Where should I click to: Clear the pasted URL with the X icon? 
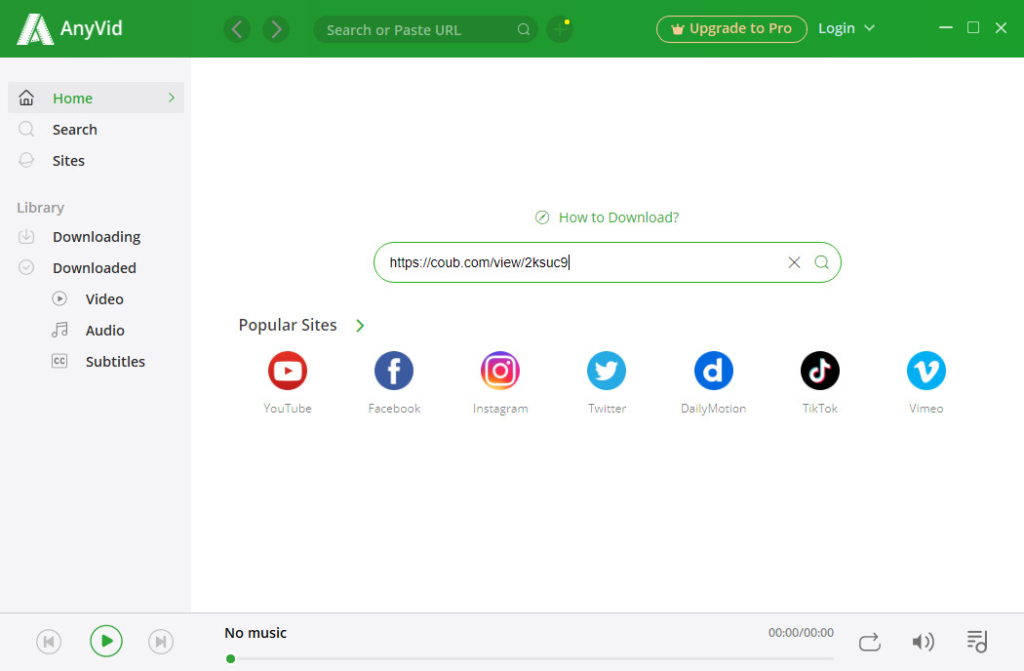pyautogui.click(x=794, y=263)
